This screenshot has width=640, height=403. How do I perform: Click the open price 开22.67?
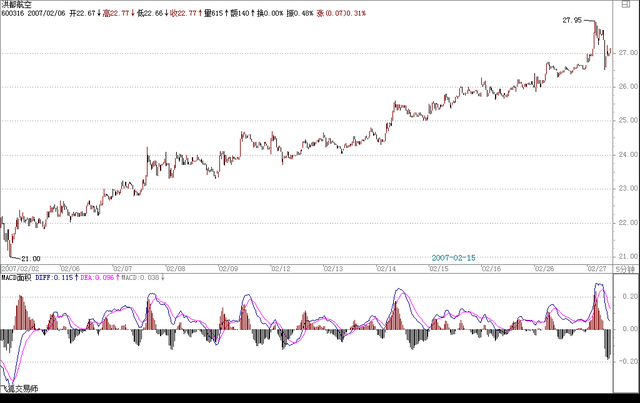point(82,13)
